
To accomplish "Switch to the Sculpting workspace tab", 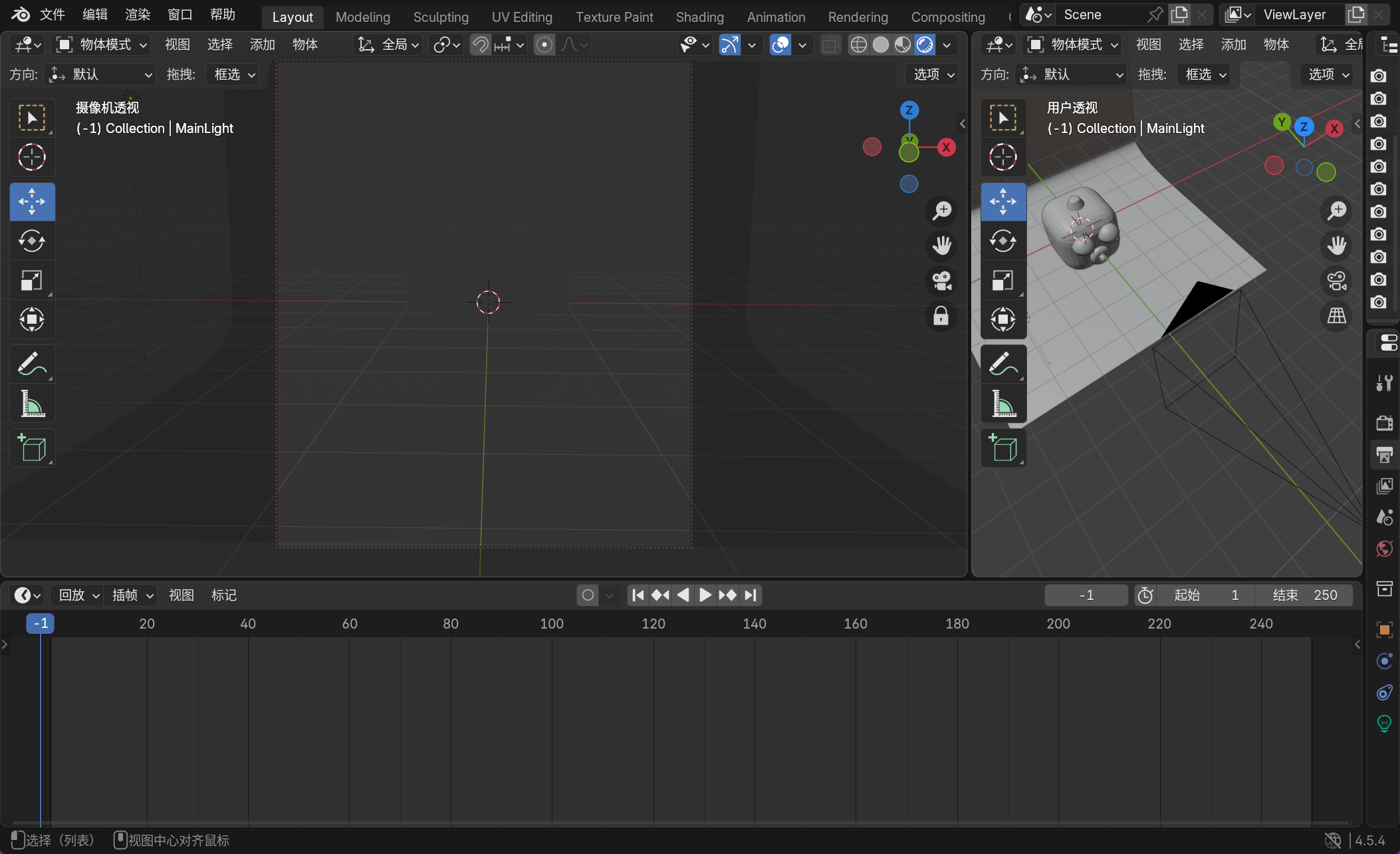I will coord(441,17).
